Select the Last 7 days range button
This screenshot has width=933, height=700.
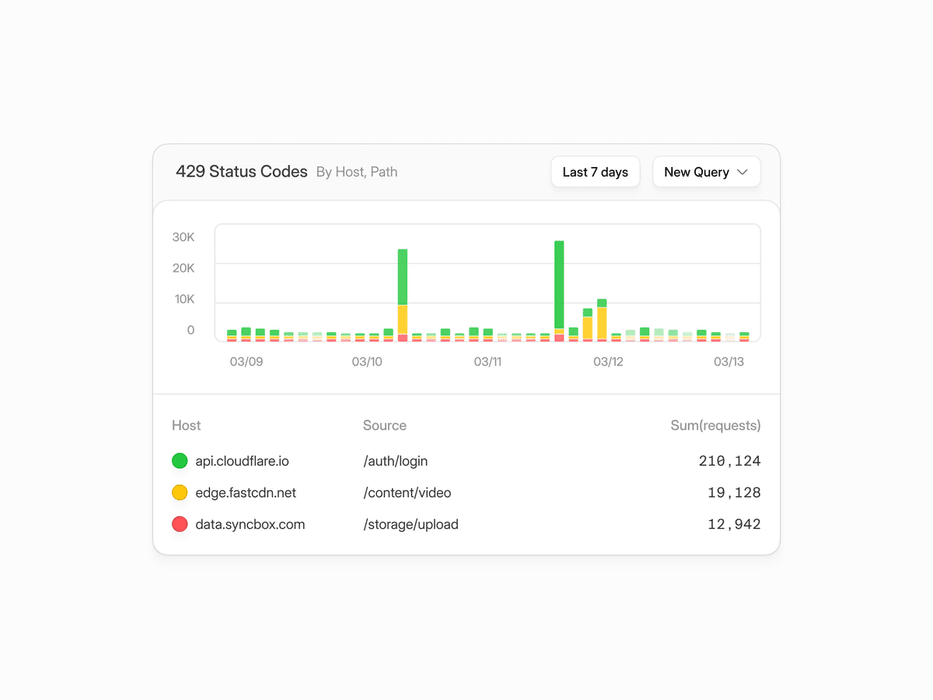coord(595,172)
